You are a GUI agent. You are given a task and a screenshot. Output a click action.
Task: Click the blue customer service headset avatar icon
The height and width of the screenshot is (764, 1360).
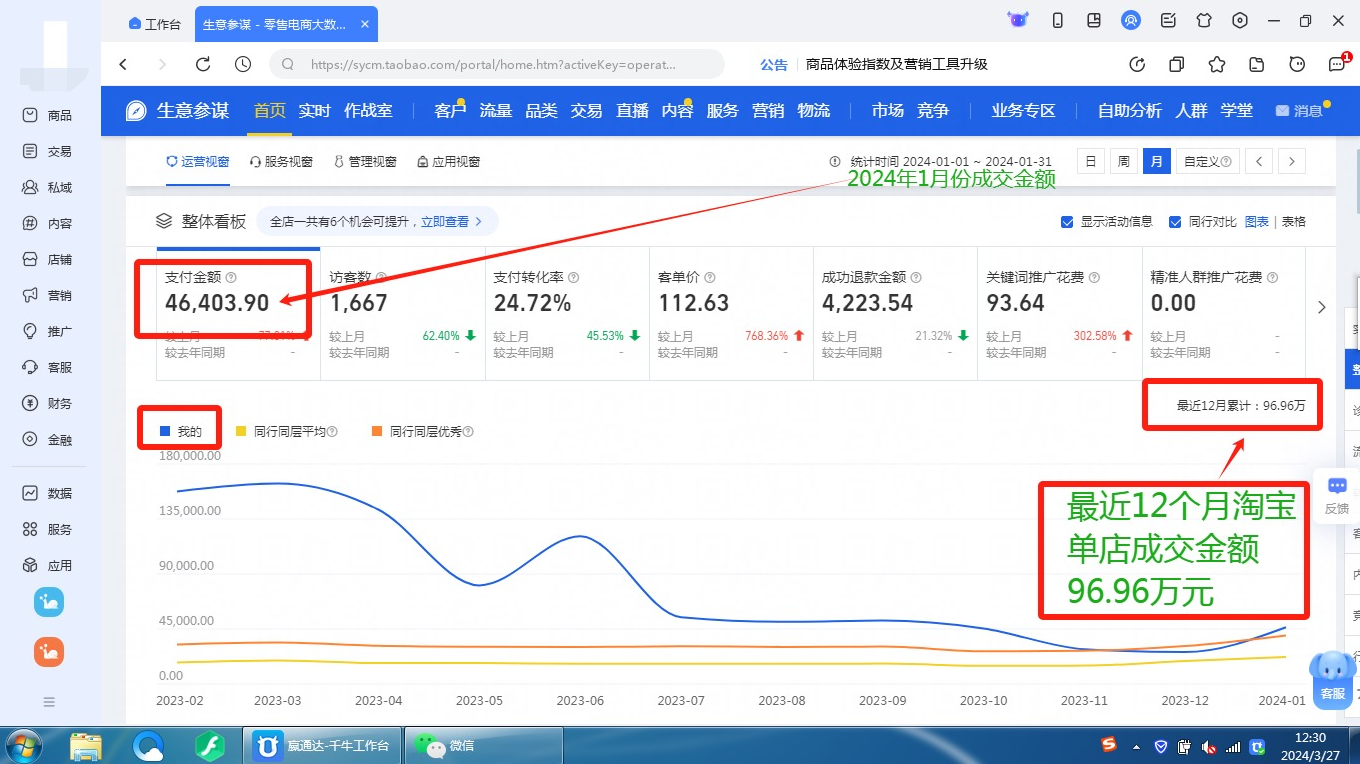pyautogui.click(x=1131, y=20)
